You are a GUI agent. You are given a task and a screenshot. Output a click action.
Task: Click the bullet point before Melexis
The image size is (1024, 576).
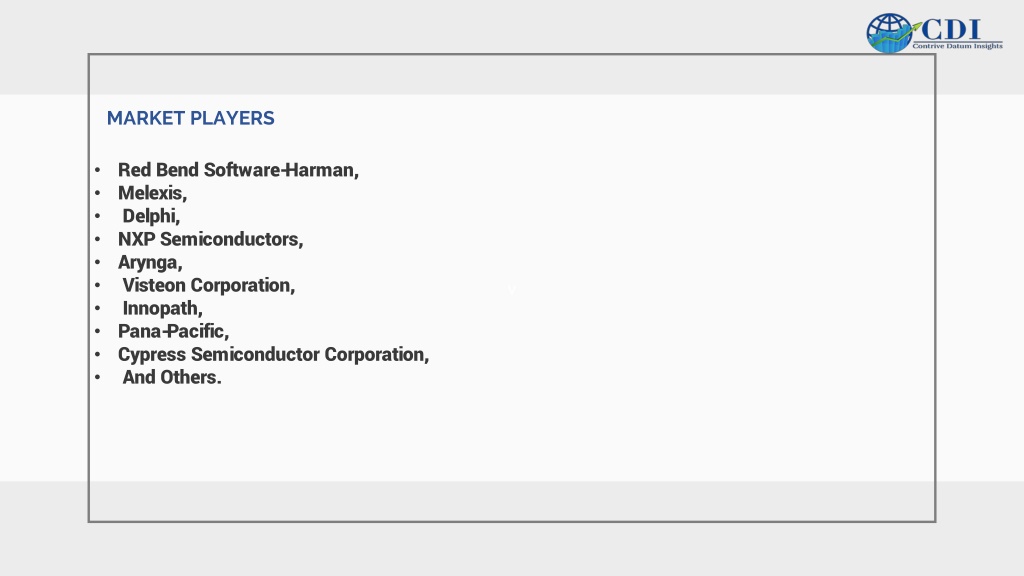(x=97, y=193)
